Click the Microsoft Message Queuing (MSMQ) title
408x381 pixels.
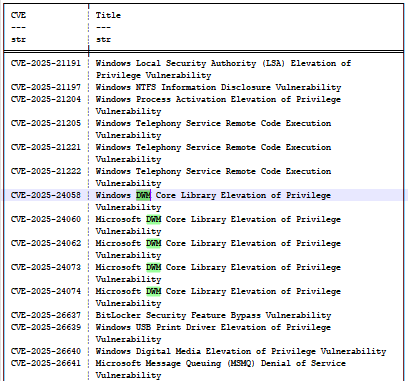pyautogui.click(x=221, y=369)
